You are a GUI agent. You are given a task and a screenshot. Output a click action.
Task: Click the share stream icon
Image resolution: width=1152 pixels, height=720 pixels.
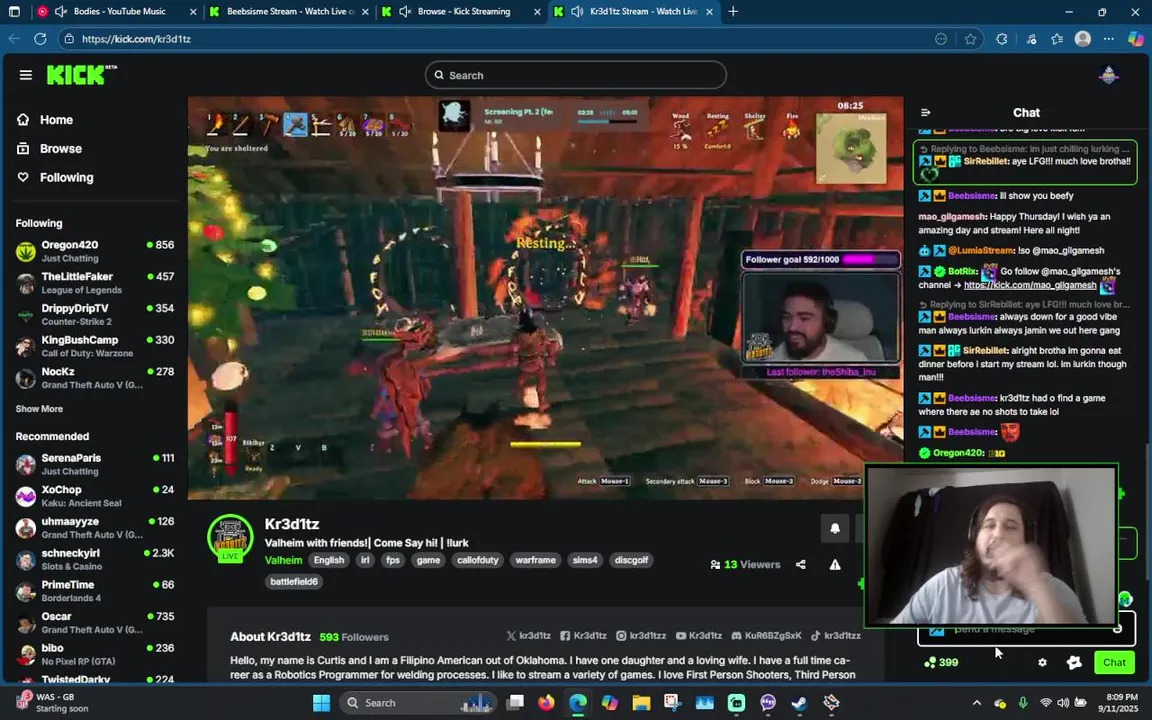(x=801, y=564)
